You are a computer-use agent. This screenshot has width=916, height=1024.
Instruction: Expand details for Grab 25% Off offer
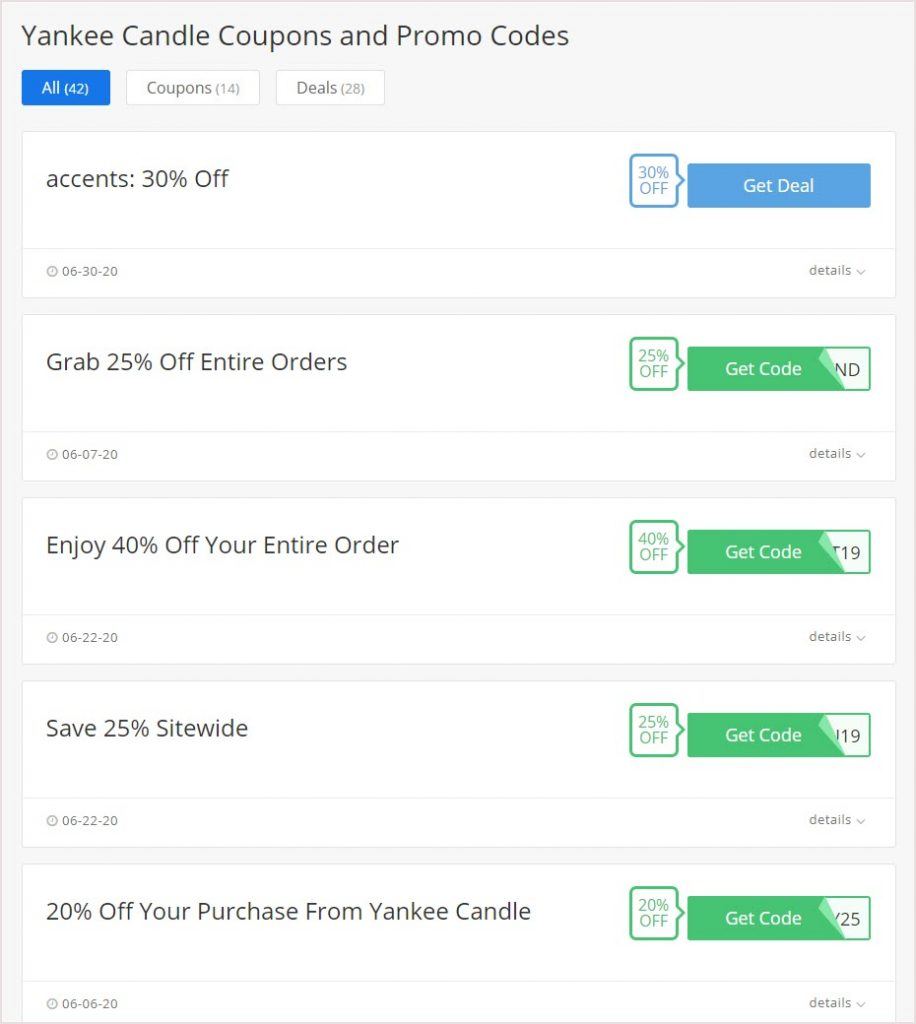tap(837, 453)
